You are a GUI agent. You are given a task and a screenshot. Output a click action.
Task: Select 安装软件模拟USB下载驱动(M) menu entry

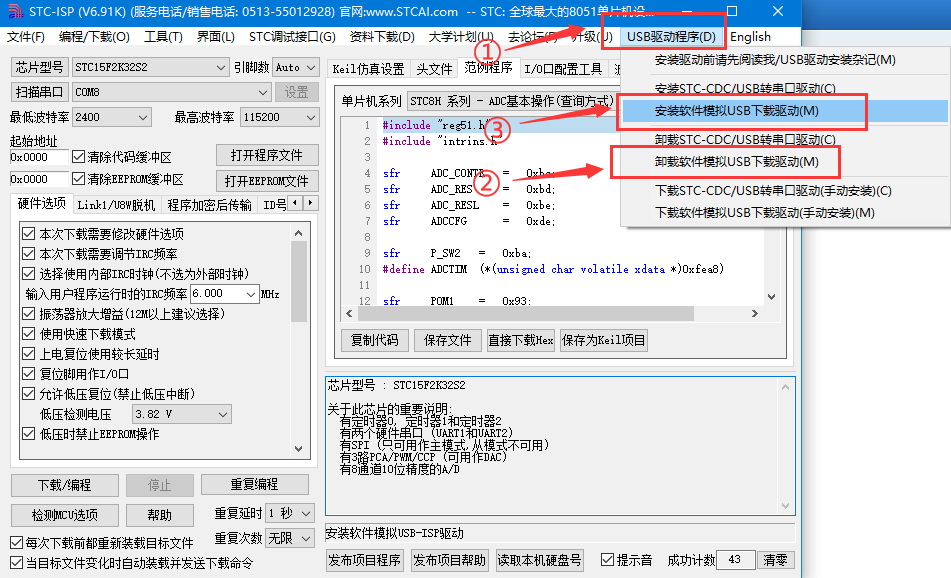coord(785,111)
